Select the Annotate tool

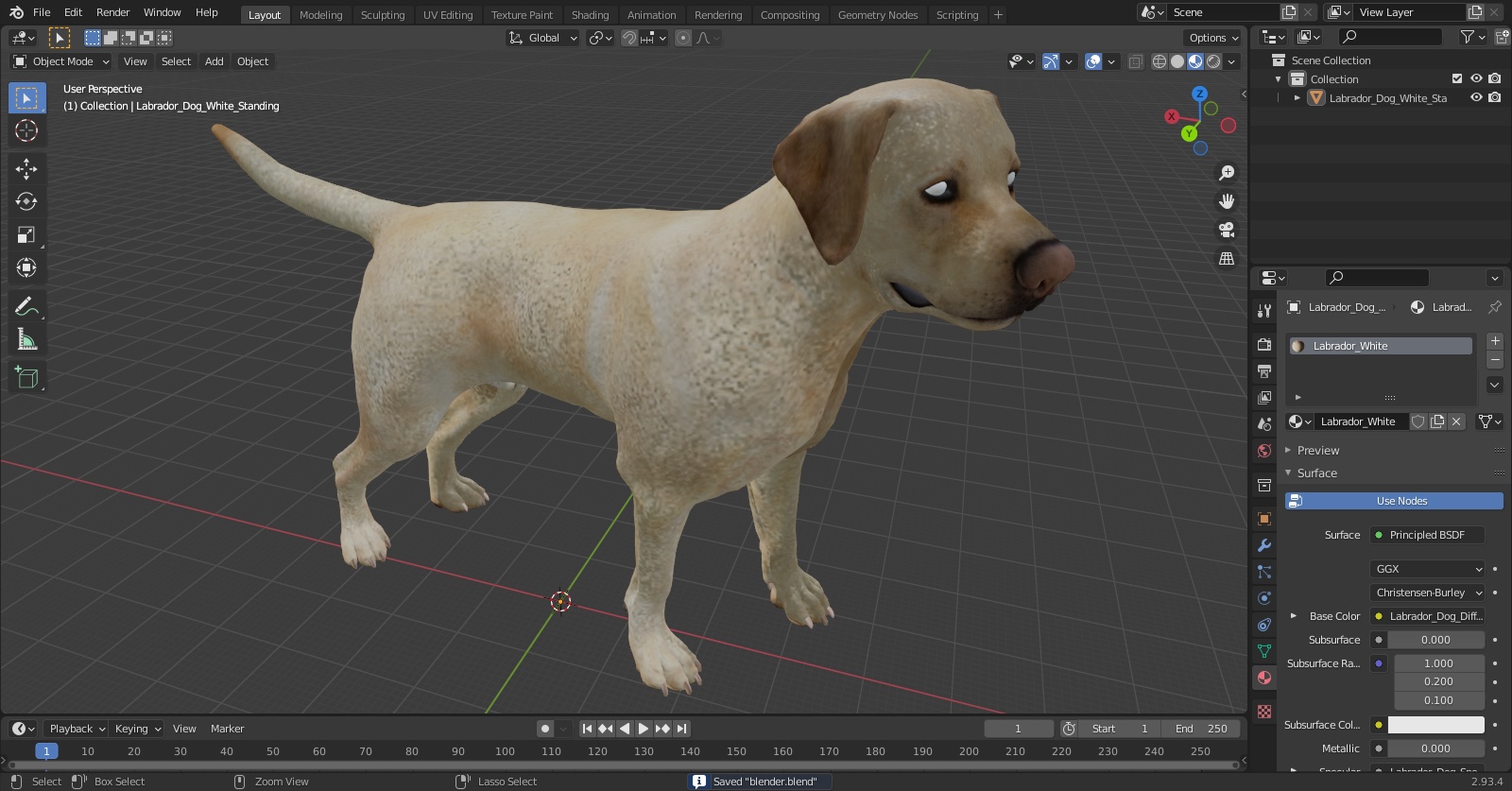(26, 306)
